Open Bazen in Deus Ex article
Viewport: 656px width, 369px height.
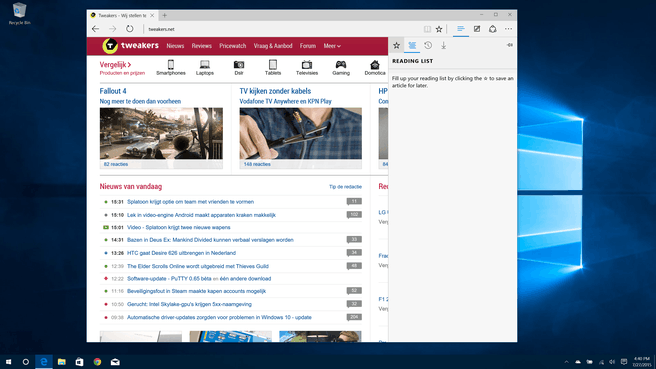210,240
